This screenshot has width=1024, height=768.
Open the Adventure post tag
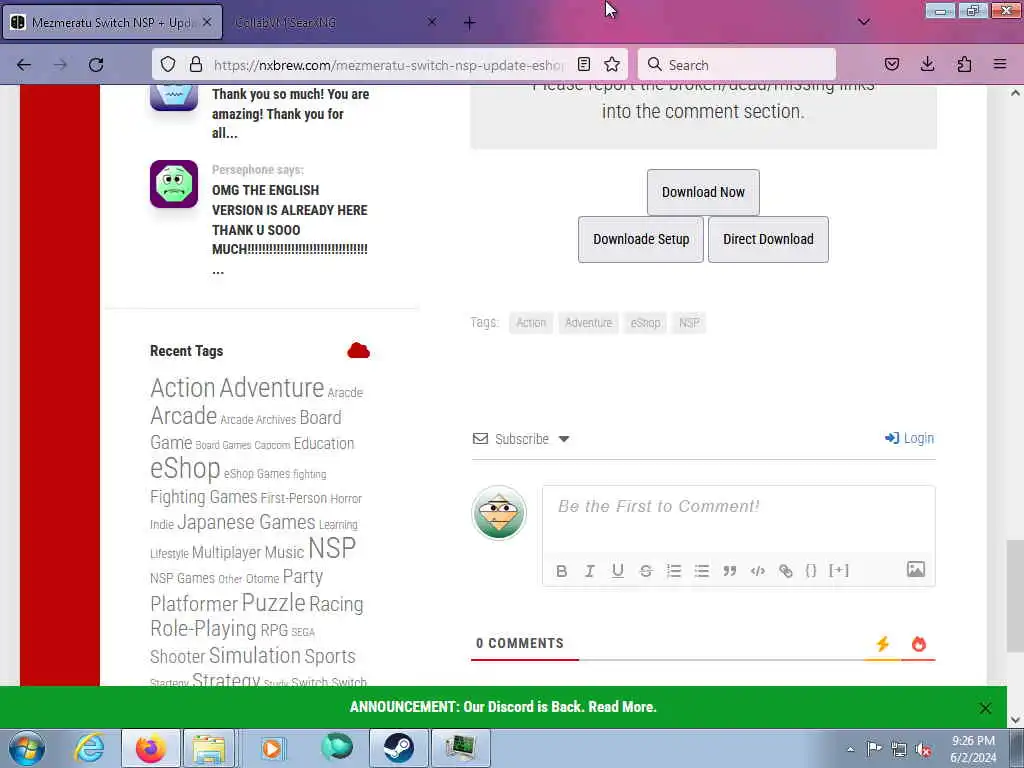coord(588,323)
